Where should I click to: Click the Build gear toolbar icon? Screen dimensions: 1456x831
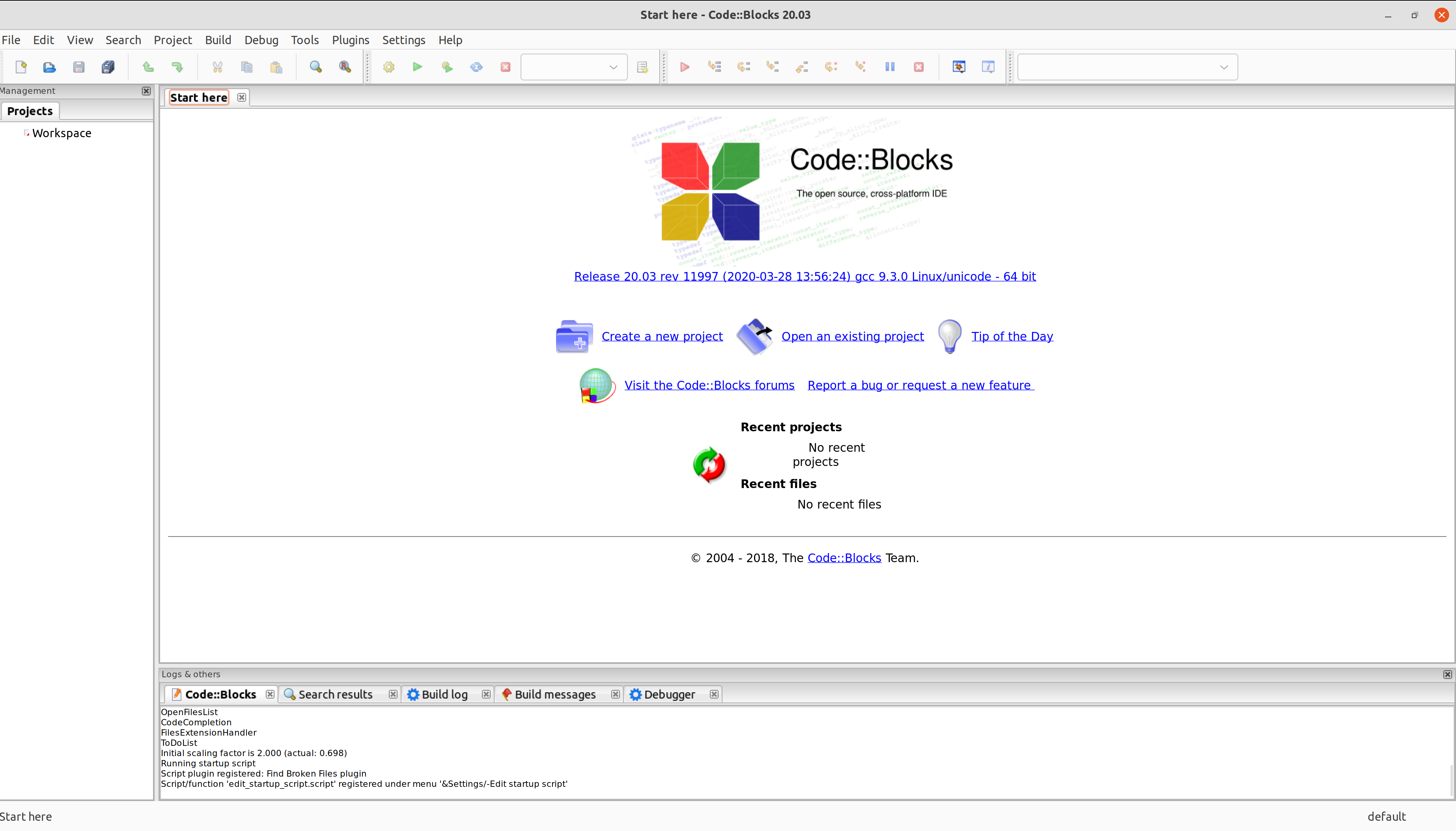389,67
